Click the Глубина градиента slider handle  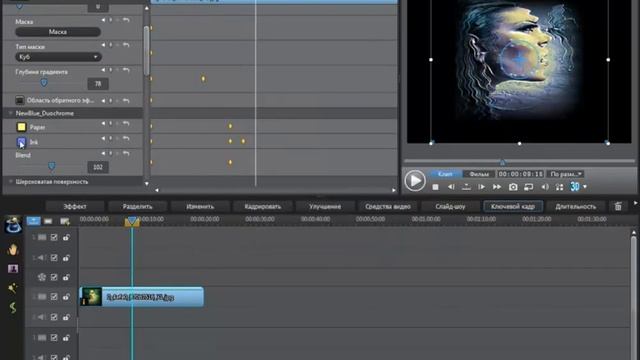pyautogui.click(x=44, y=83)
